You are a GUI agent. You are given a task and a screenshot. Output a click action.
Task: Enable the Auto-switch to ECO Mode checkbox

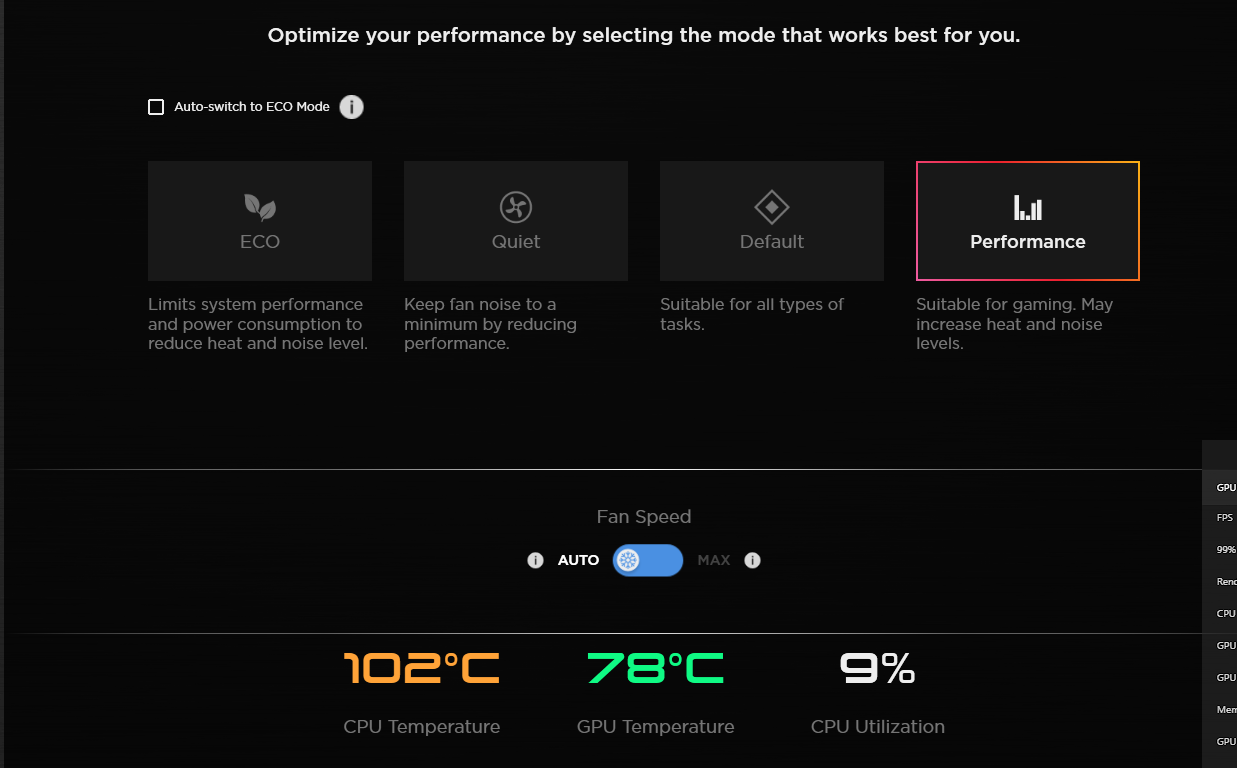pyautogui.click(x=156, y=107)
